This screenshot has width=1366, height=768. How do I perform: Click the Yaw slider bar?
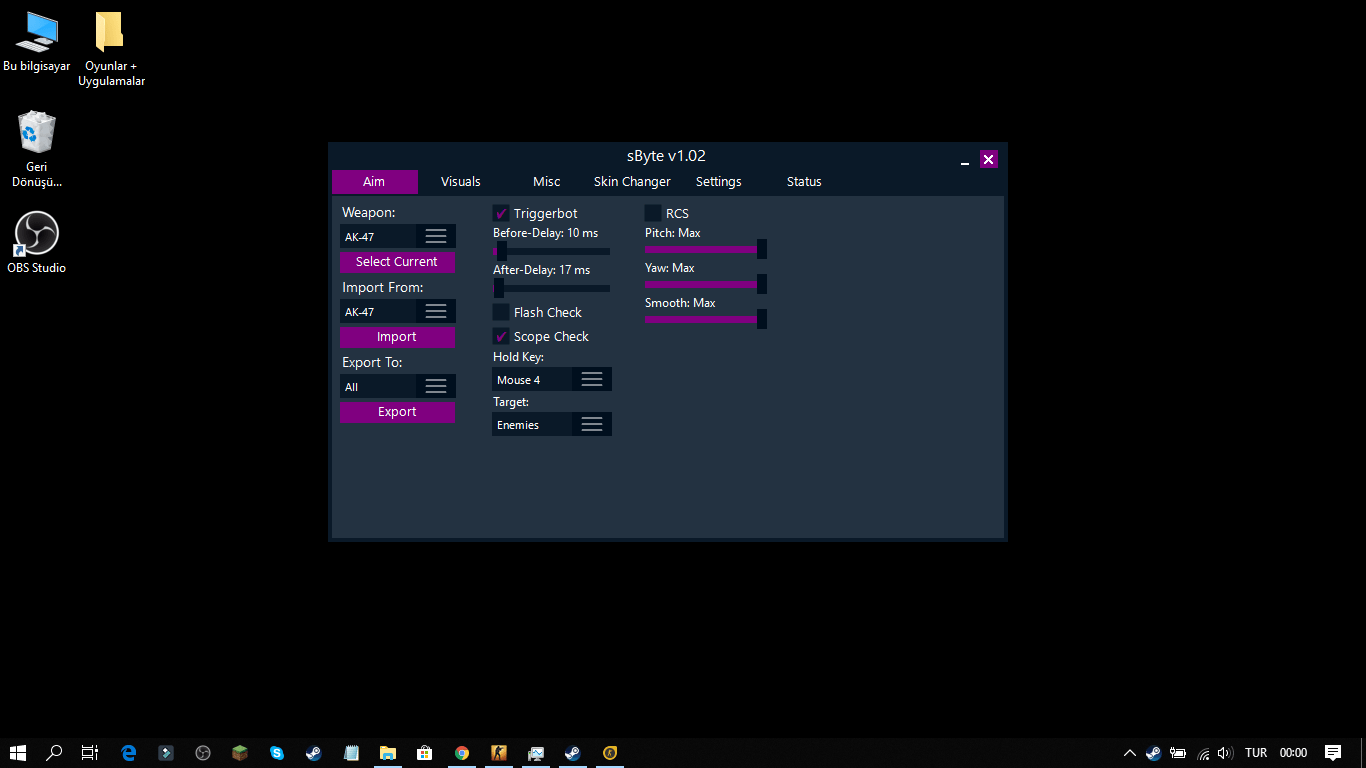705,284
